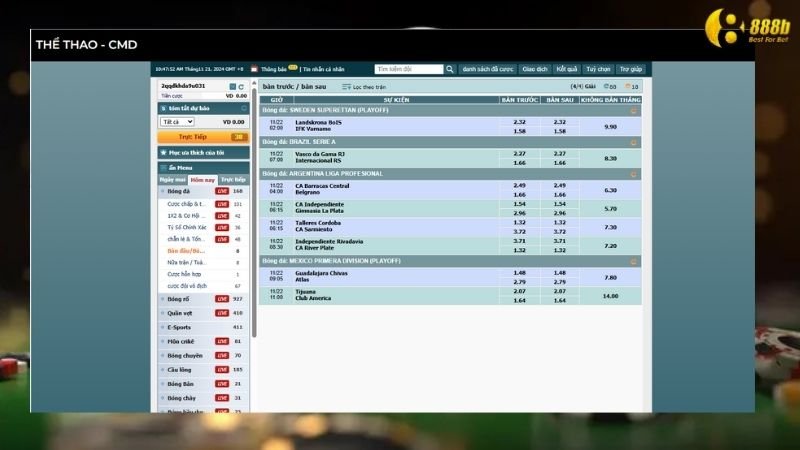This screenshot has height=450, width=800.
Task: Click odds 5.70 for CA Independiente match
Action: pos(610,209)
